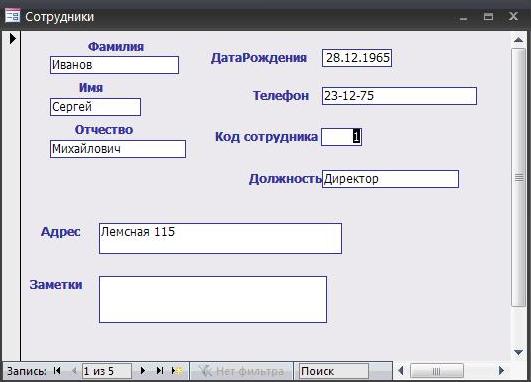
Task: Maximize the Сотрудники window
Action: click(488, 16)
